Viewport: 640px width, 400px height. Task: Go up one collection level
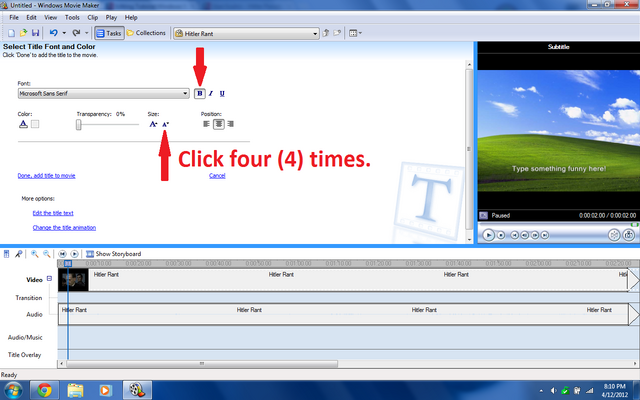[326, 33]
